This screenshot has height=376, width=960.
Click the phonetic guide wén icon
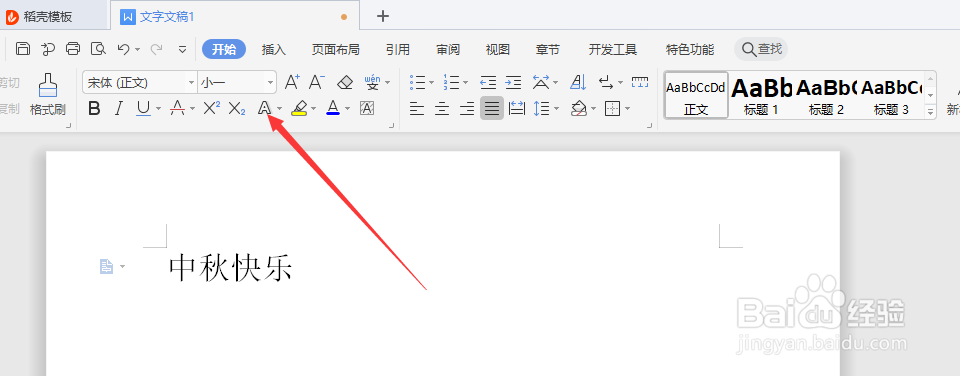(x=372, y=82)
